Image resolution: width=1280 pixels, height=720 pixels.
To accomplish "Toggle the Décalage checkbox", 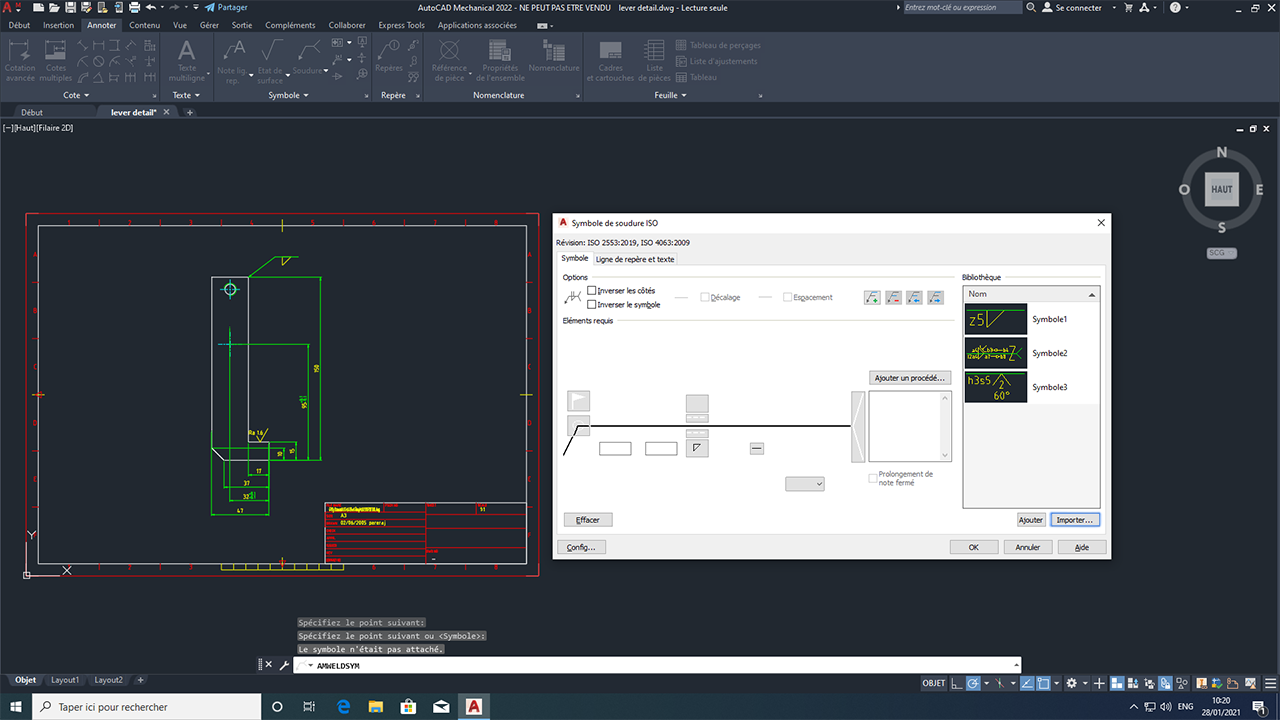I will [x=705, y=297].
